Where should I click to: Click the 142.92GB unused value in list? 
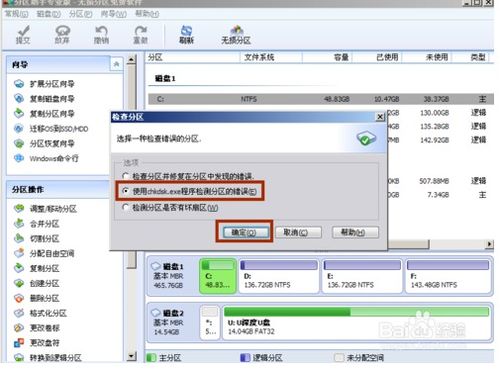point(435,140)
